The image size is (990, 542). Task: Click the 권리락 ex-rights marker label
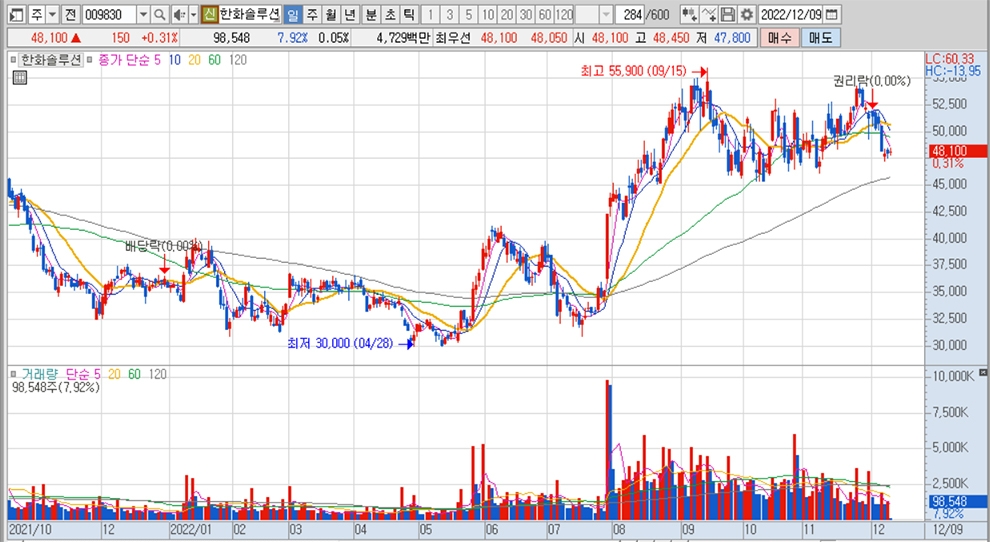point(872,81)
